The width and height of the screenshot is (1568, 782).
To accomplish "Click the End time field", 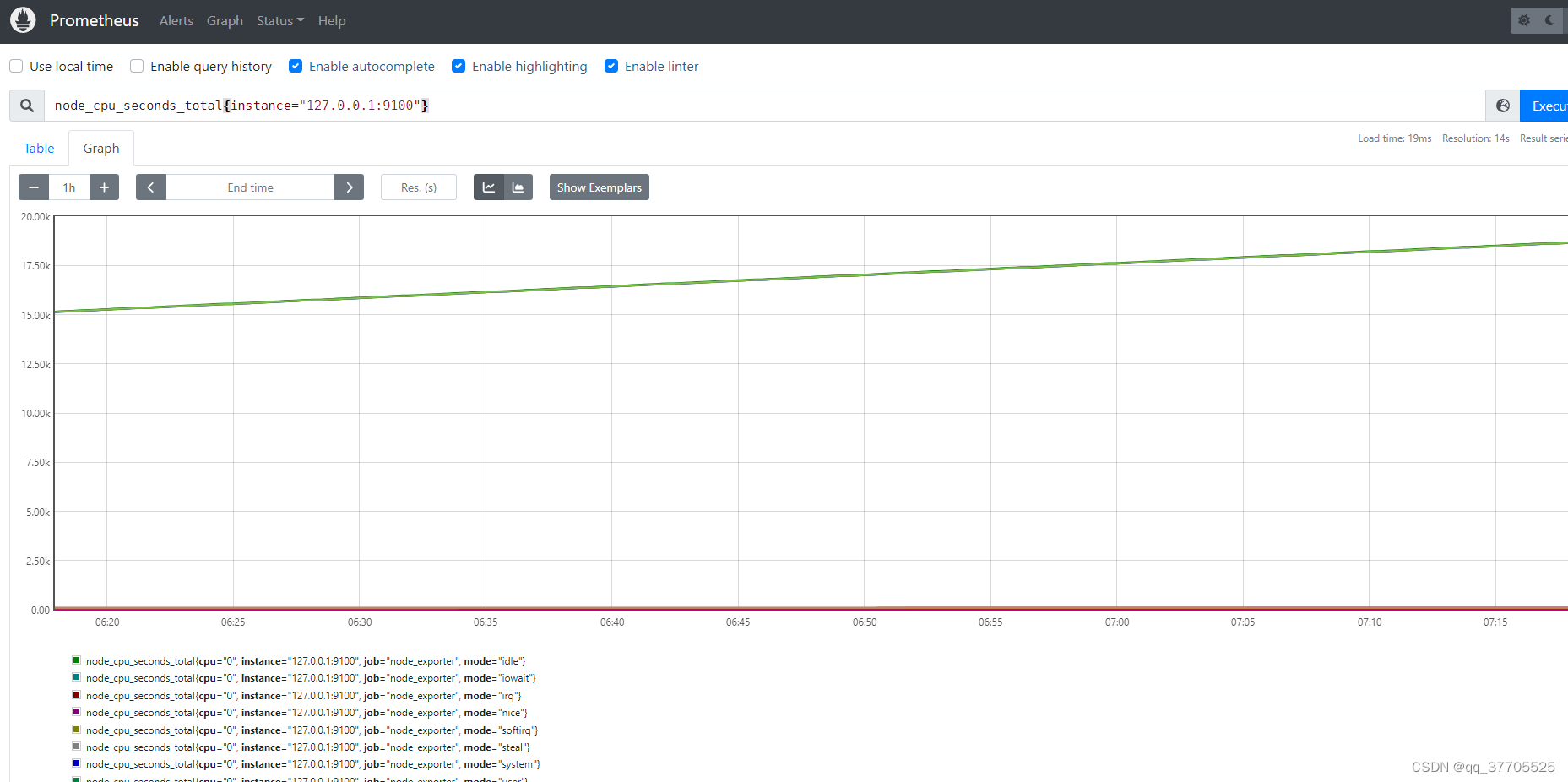I will pyautogui.click(x=250, y=187).
